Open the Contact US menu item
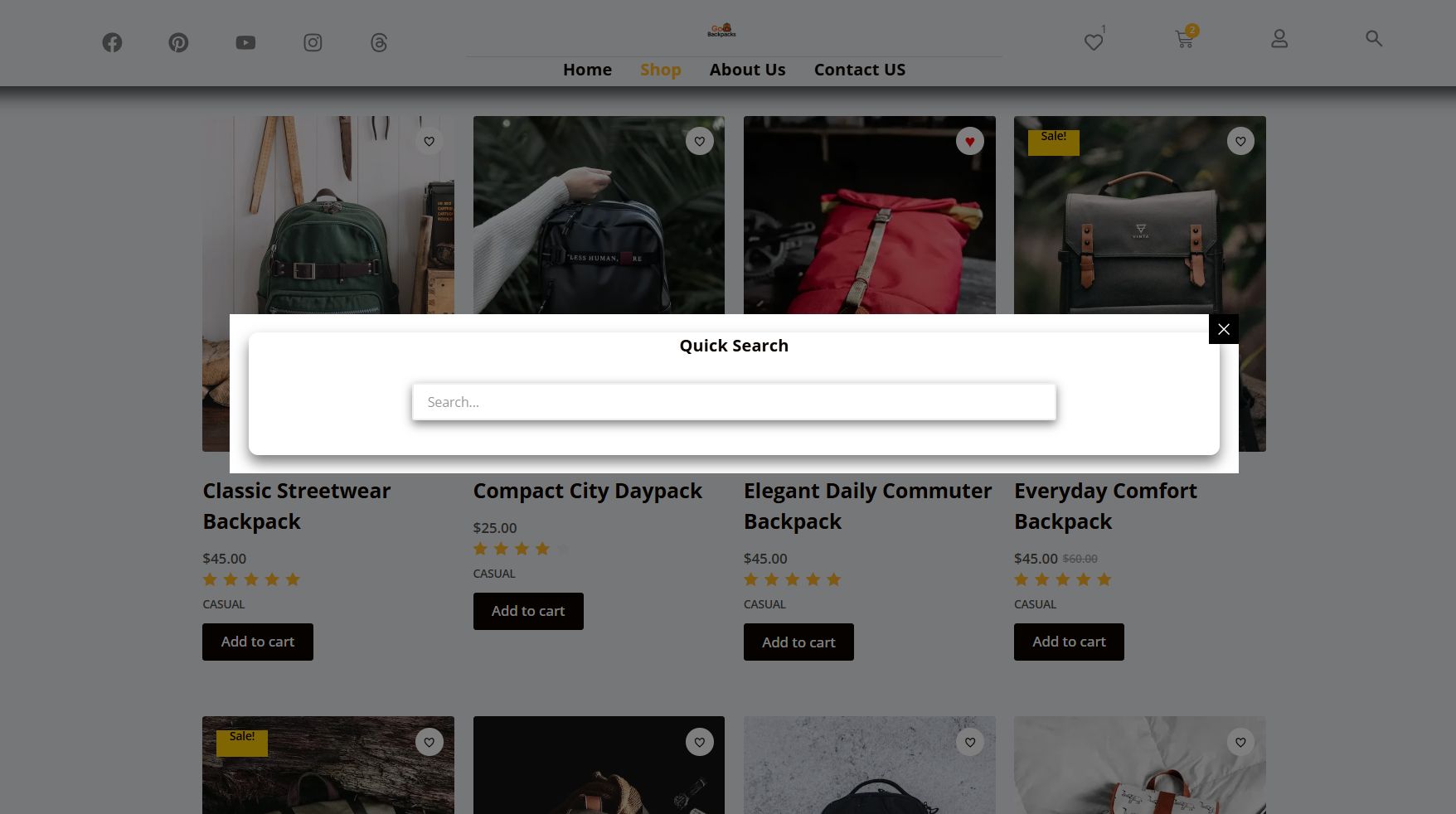 pyautogui.click(x=860, y=70)
